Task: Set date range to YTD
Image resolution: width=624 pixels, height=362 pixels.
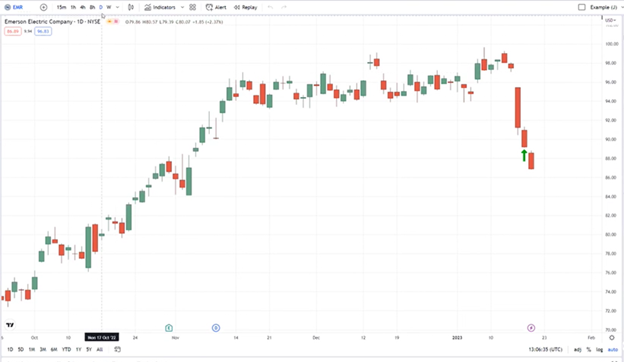Action: click(66, 349)
